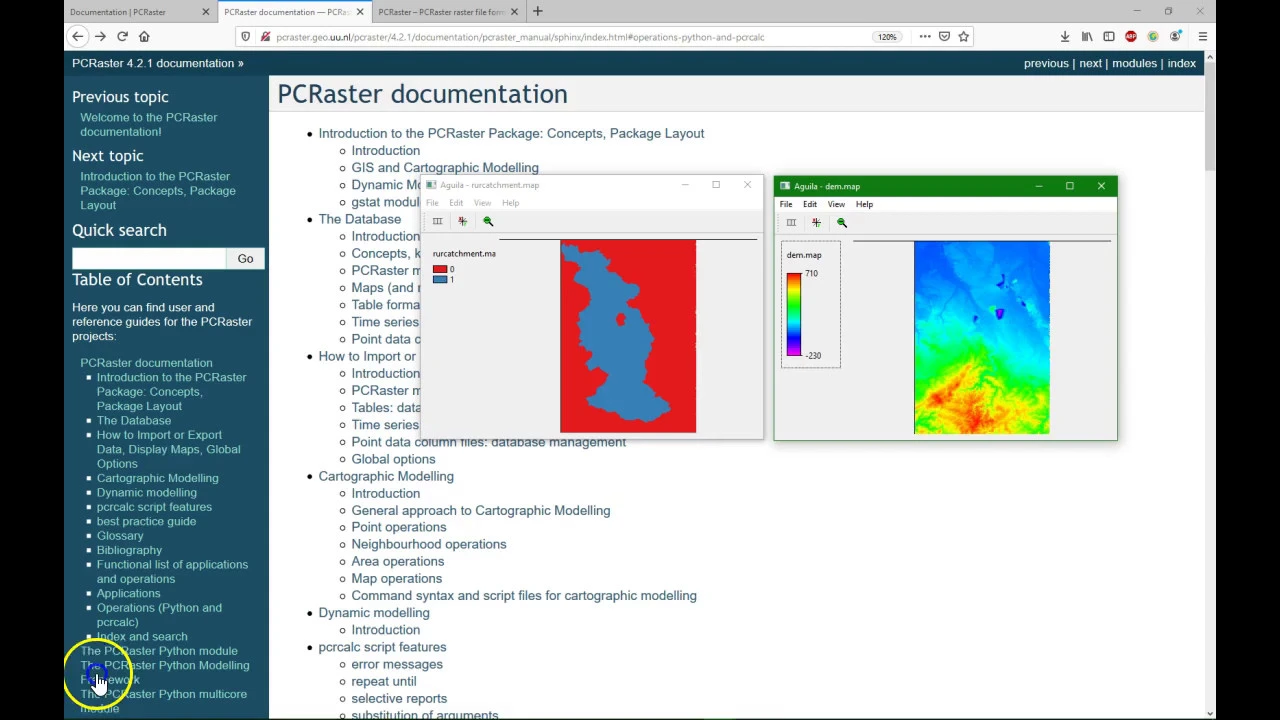The height and width of the screenshot is (720, 1280).
Task: Go back with browser back arrow
Action: pyautogui.click(x=77, y=37)
